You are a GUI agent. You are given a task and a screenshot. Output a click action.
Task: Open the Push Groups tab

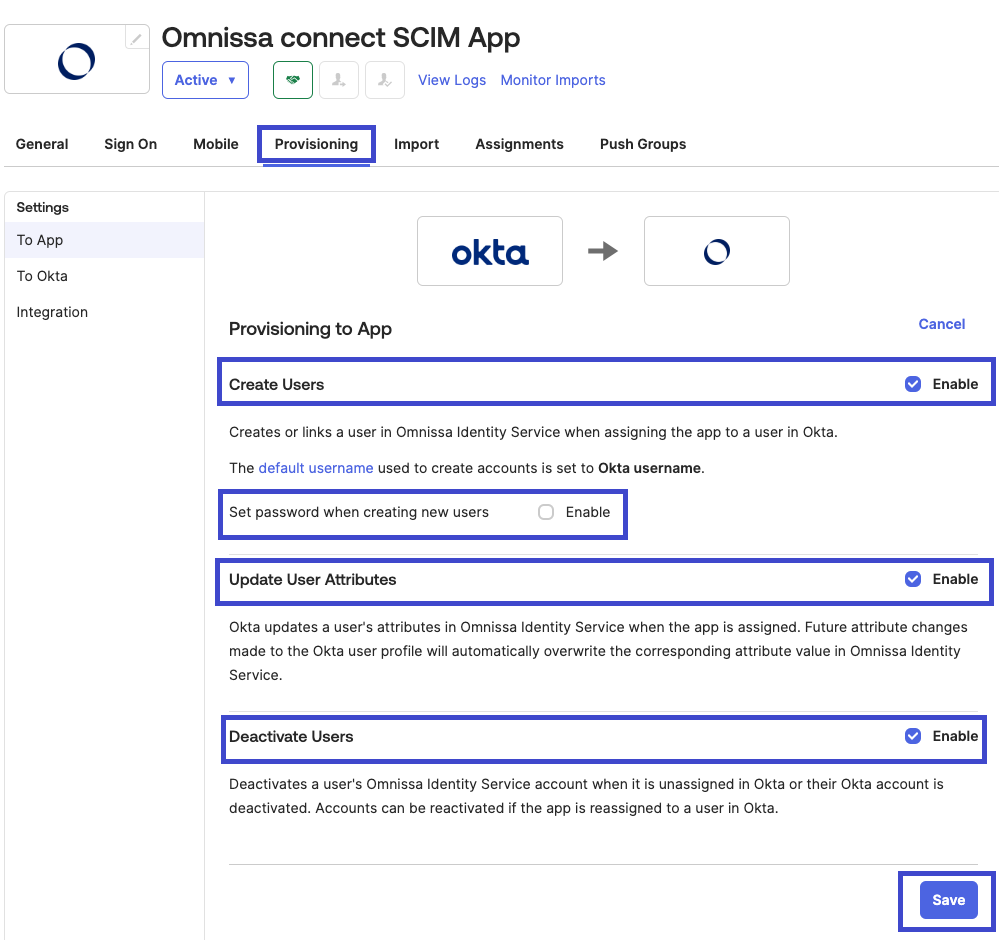coord(643,145)
